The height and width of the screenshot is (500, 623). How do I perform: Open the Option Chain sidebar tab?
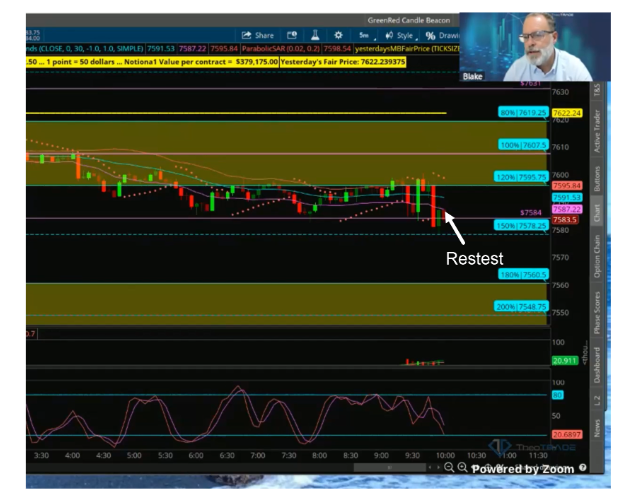click(x=597, y=256)
